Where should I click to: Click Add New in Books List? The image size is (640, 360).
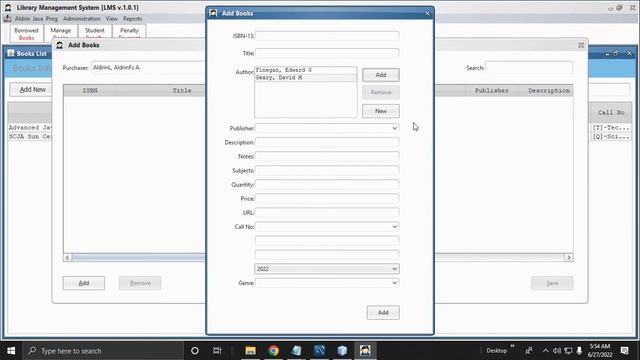coord(33,90)
